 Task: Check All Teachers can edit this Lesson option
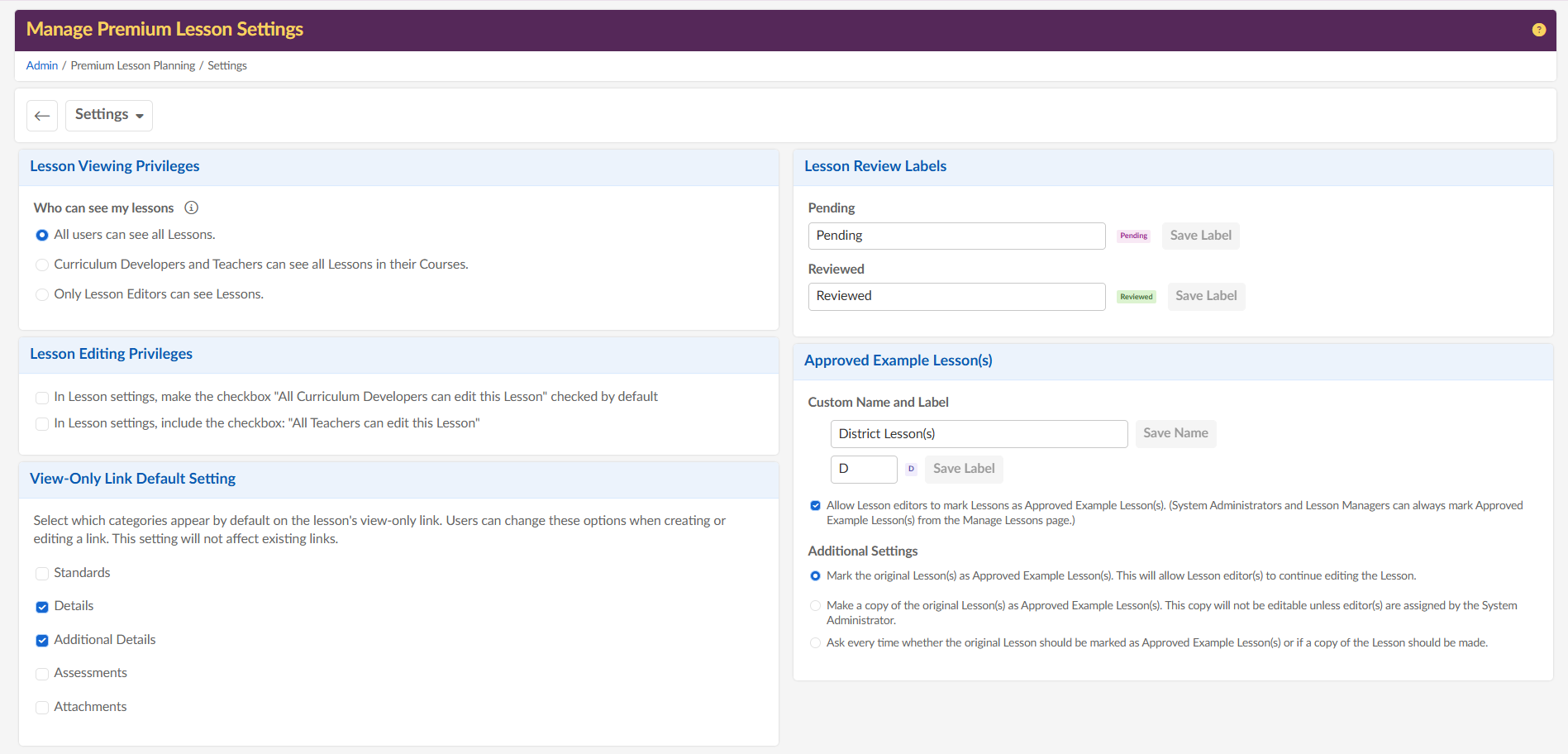(x=42, y=424)
